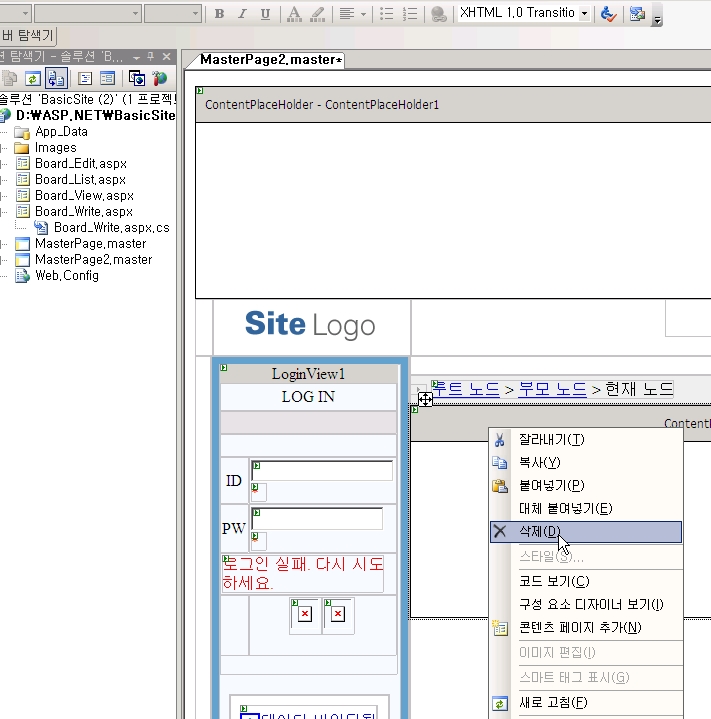711x719 pixels.
Task: Select Web.Config in Solution Explorer
Action: [x=67, y=276]
